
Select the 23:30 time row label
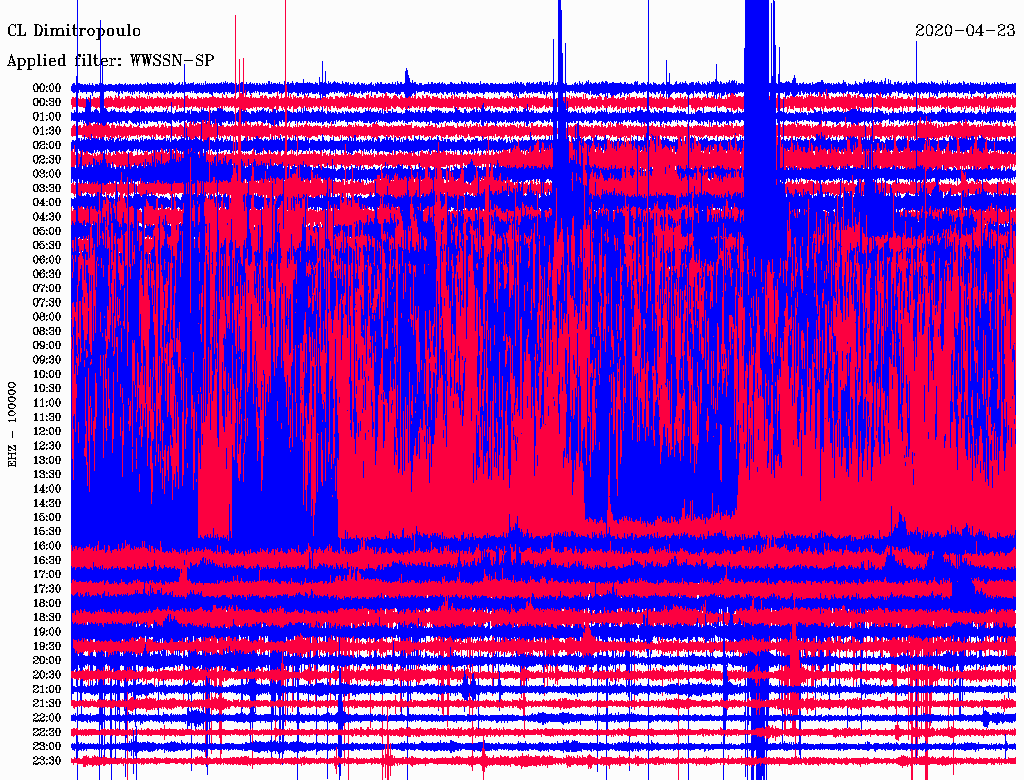tap(47, 761)
